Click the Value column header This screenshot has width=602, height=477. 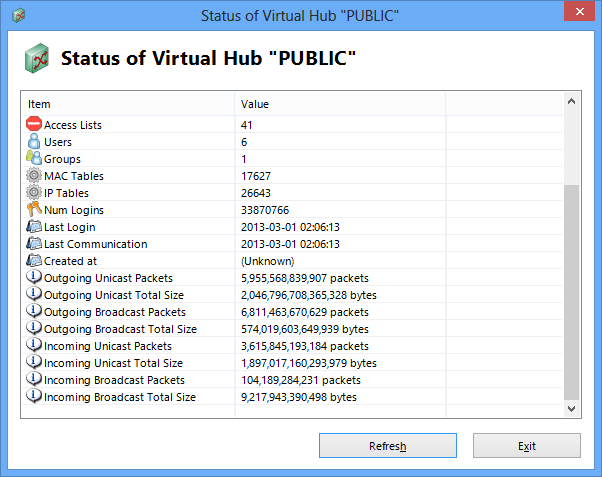coord(340,104)
